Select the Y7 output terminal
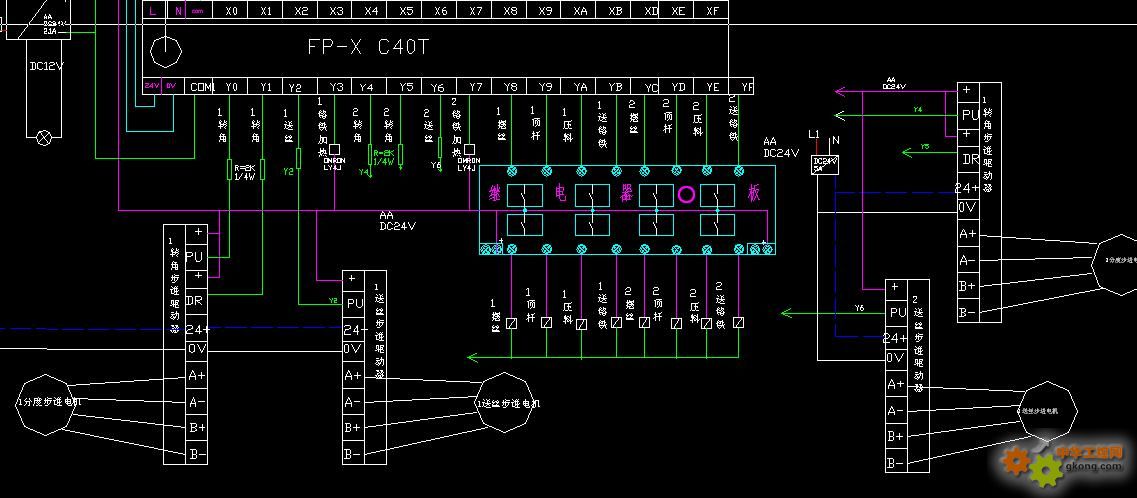Viewport: 1137px width, 498px height. (x=476, y=86)
